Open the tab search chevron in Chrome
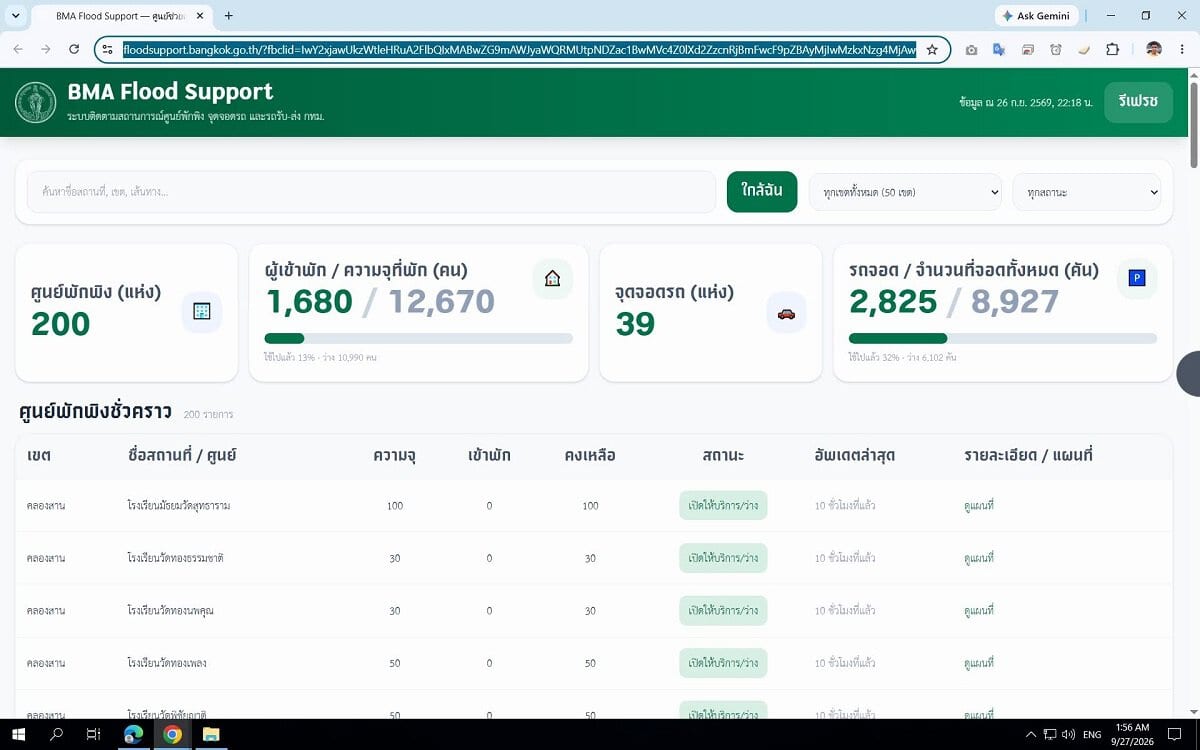This screenshot has width=1200, height=750. [x=15, y=16]
